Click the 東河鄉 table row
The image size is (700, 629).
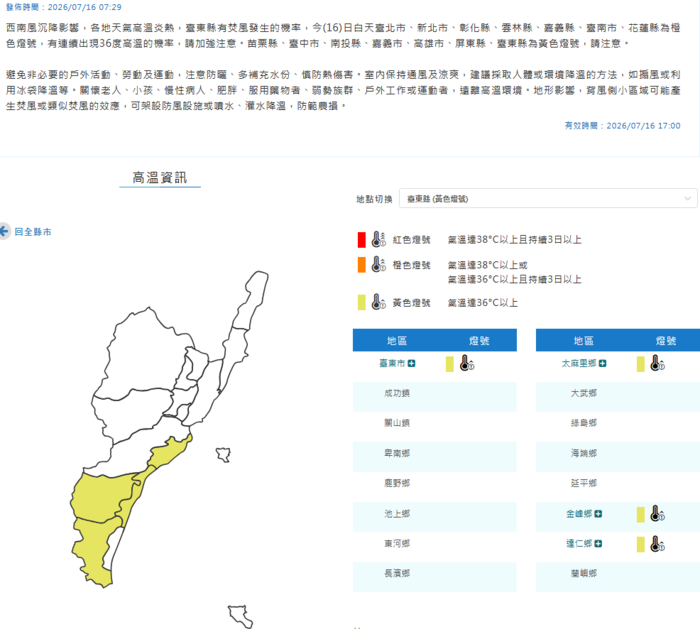tap(435, 547)
